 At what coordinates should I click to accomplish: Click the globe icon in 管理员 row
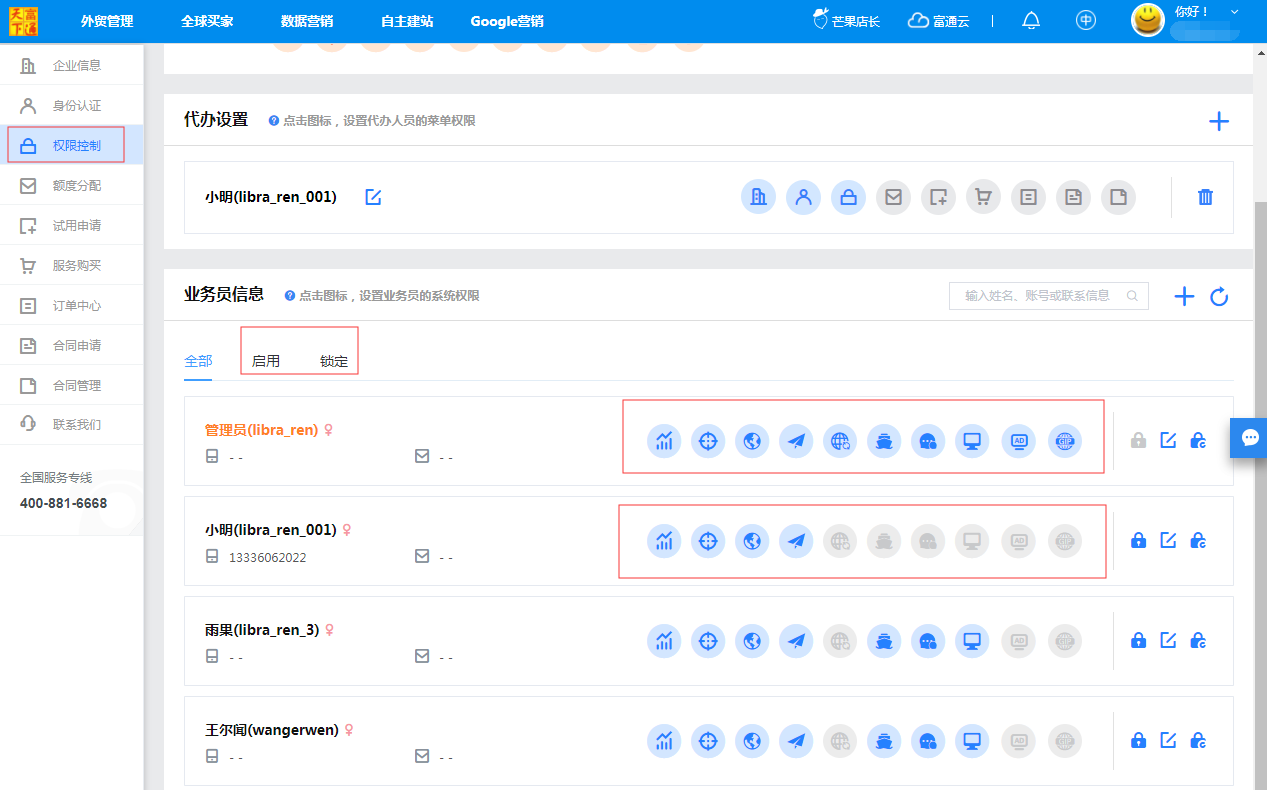(752, 440)
